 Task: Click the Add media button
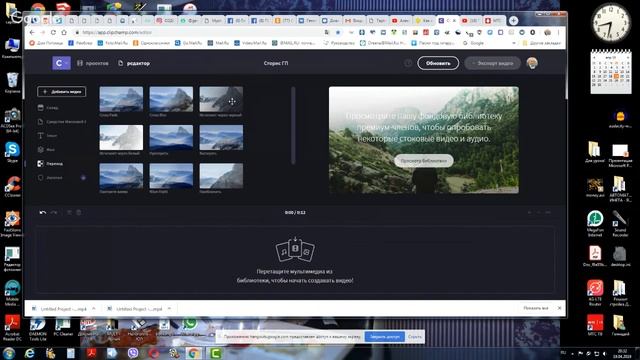62,92
